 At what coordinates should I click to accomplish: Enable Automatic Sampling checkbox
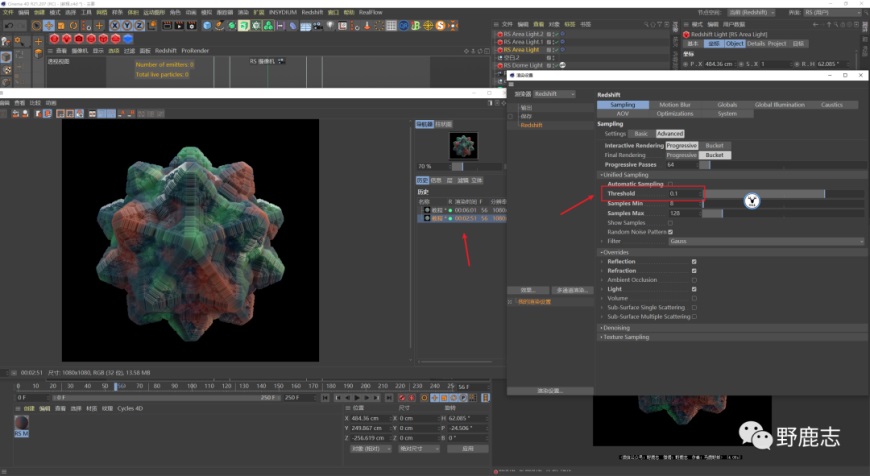pyautogui.click(x=670, y=184)
